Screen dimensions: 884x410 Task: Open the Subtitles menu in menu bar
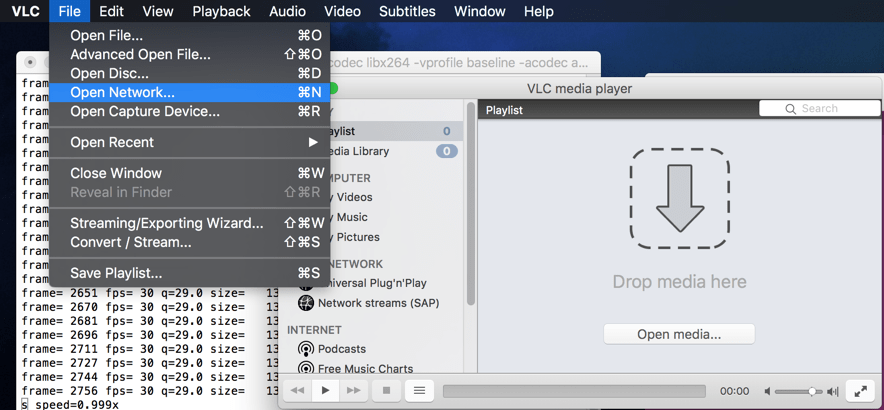point(407,11)
